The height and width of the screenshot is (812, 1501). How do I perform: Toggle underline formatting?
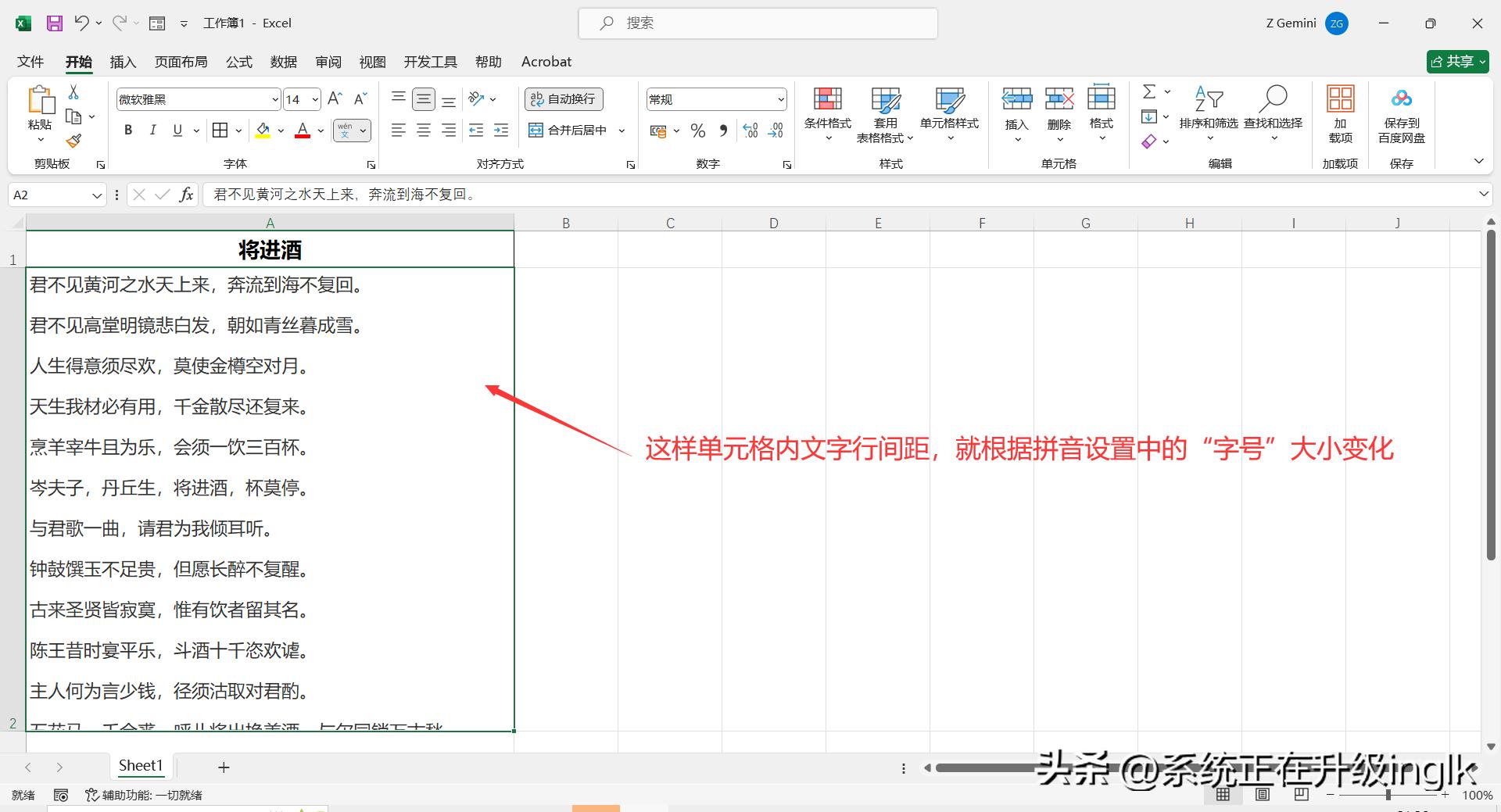tap(177, 130)
